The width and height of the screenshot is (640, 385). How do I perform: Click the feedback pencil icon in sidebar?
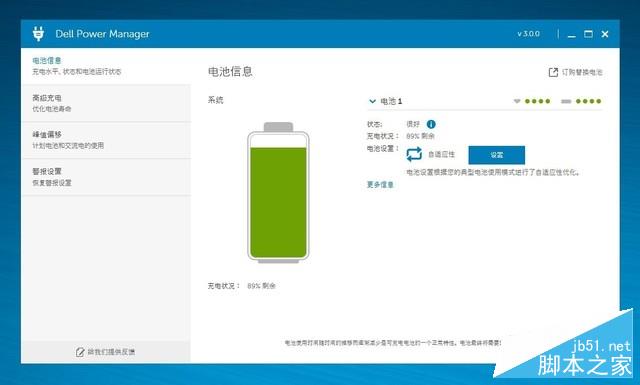(80, 352)
